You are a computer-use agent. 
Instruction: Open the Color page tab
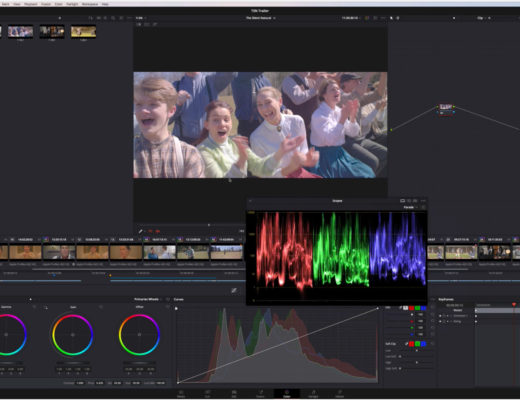(287, 394)
